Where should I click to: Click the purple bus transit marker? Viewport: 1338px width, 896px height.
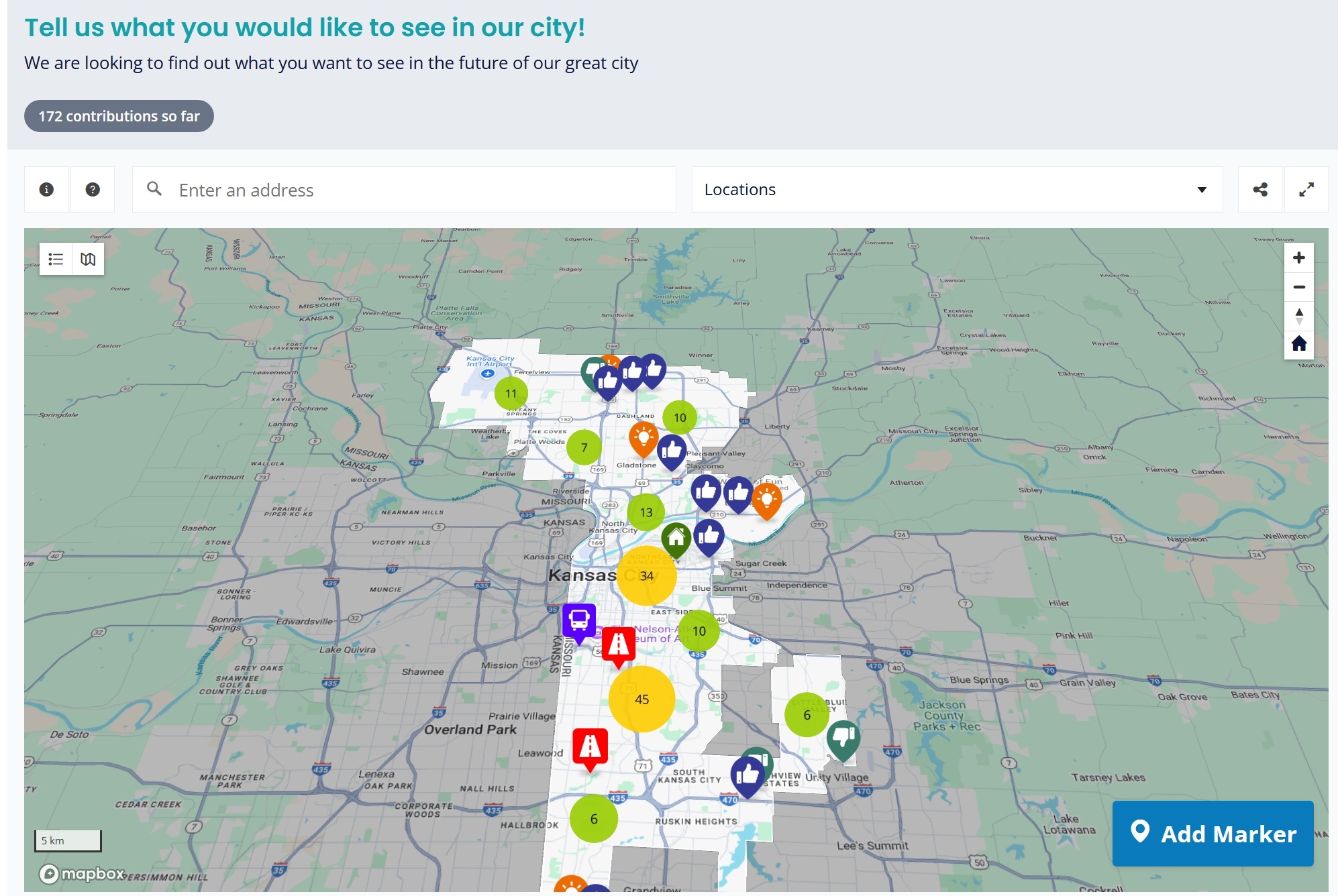578,622
